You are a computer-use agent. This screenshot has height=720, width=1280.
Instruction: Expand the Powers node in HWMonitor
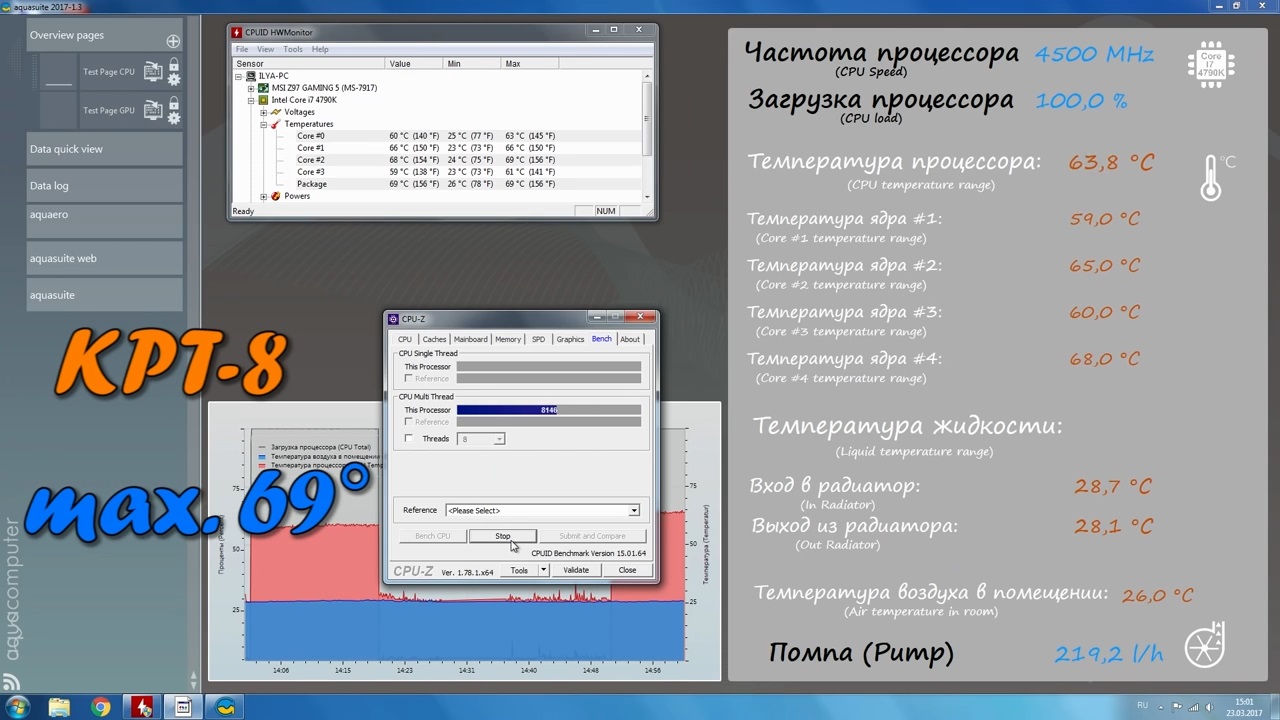263,196
